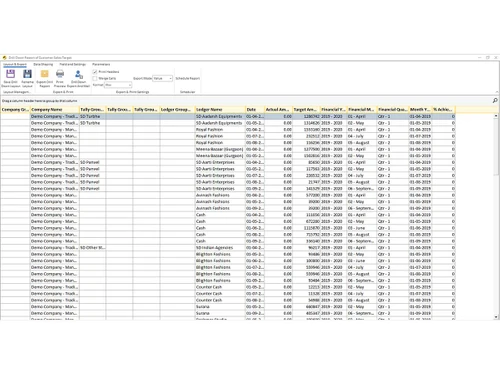Switch to the Layout & Export tab

tap(15, 64)
